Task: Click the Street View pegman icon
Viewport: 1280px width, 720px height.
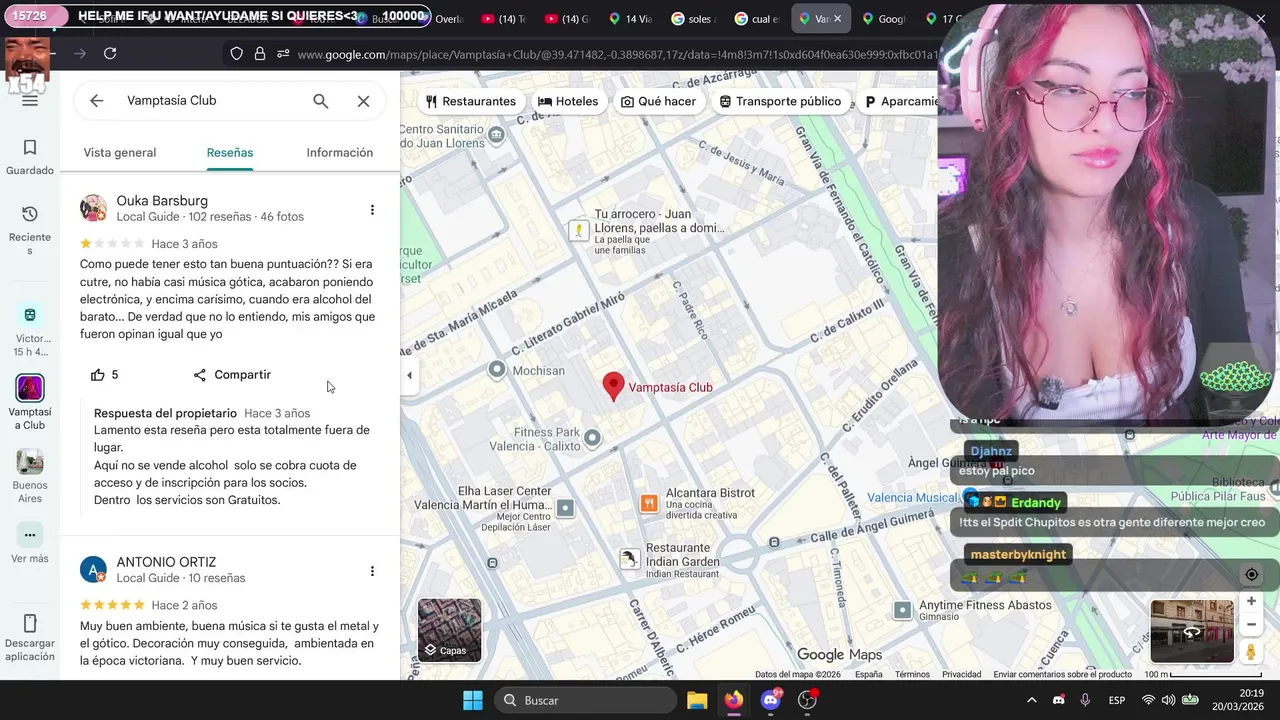Action: click(1251, 652)
